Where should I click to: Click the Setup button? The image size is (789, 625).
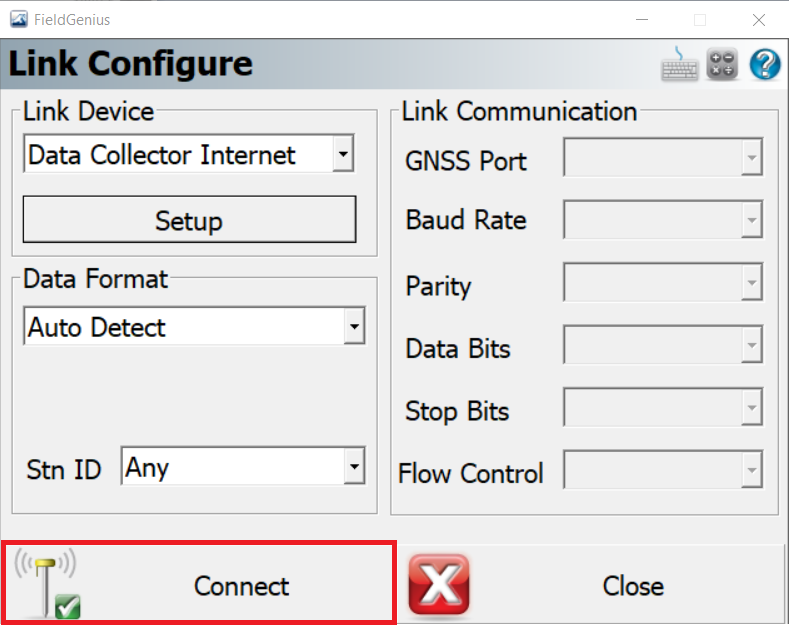[x=189, y=219]
